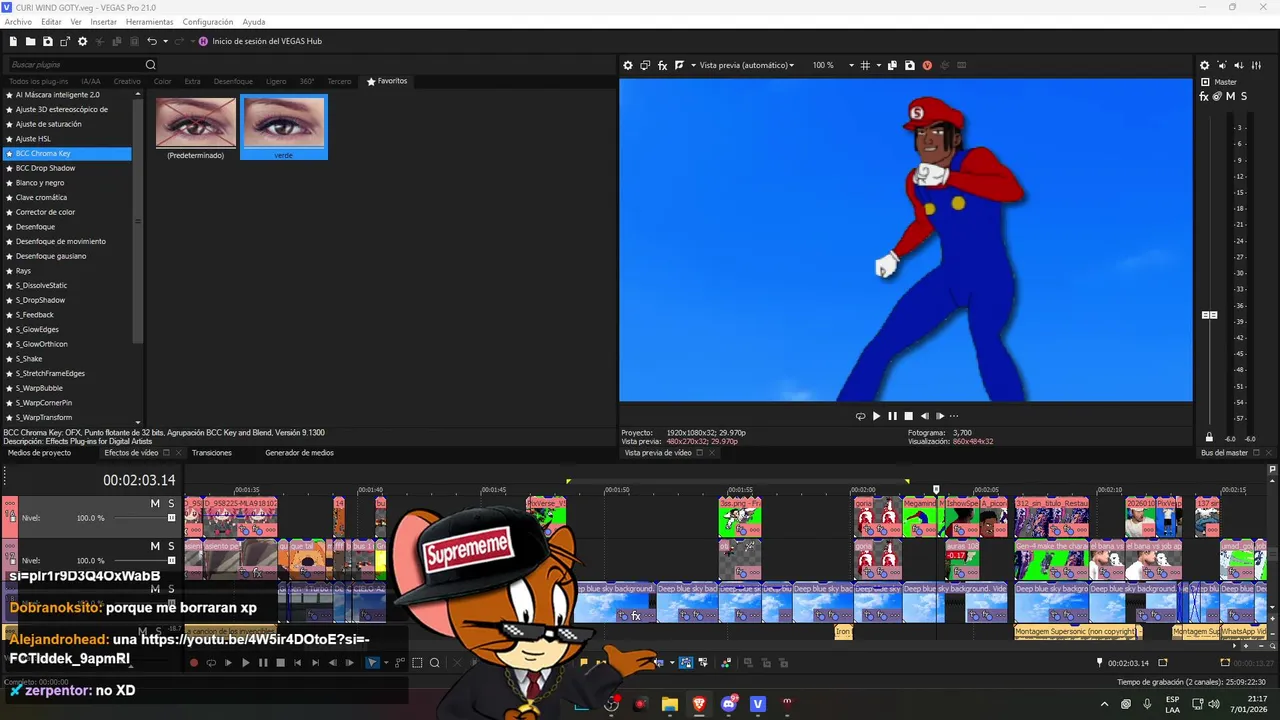The width and height of the screenshot is (1280, 720).
Task: Start recording with the red record button
Action: coord(194,663)
